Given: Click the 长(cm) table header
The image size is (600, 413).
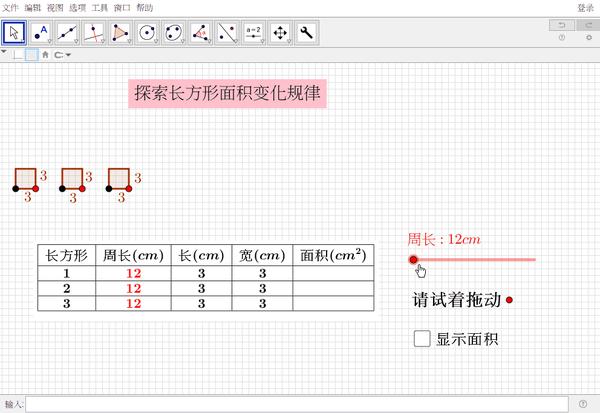Looking at the screenshot, I should (x=201, y=255).
